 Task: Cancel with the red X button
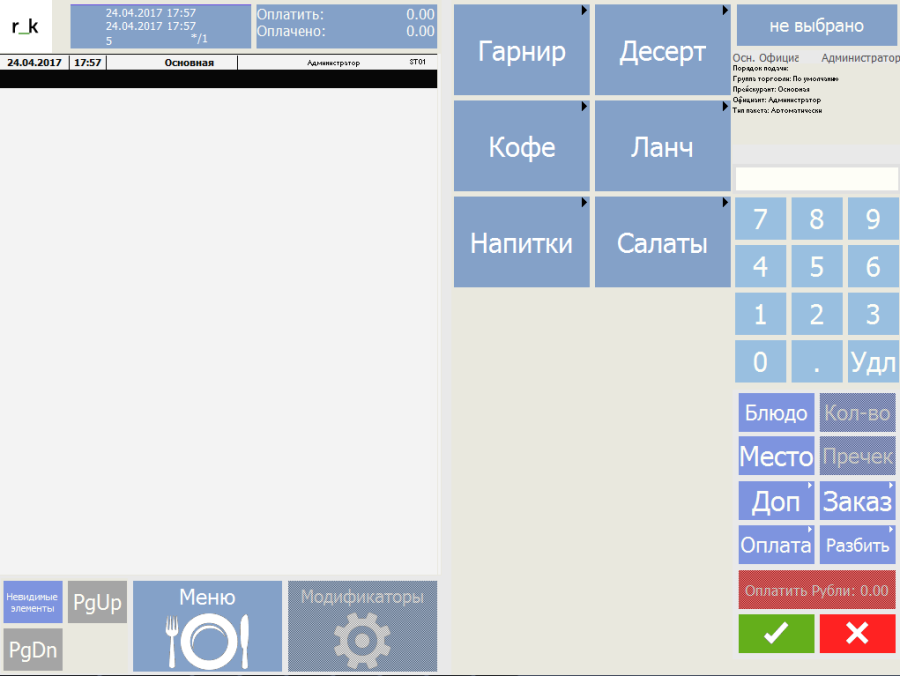[857, 633]
